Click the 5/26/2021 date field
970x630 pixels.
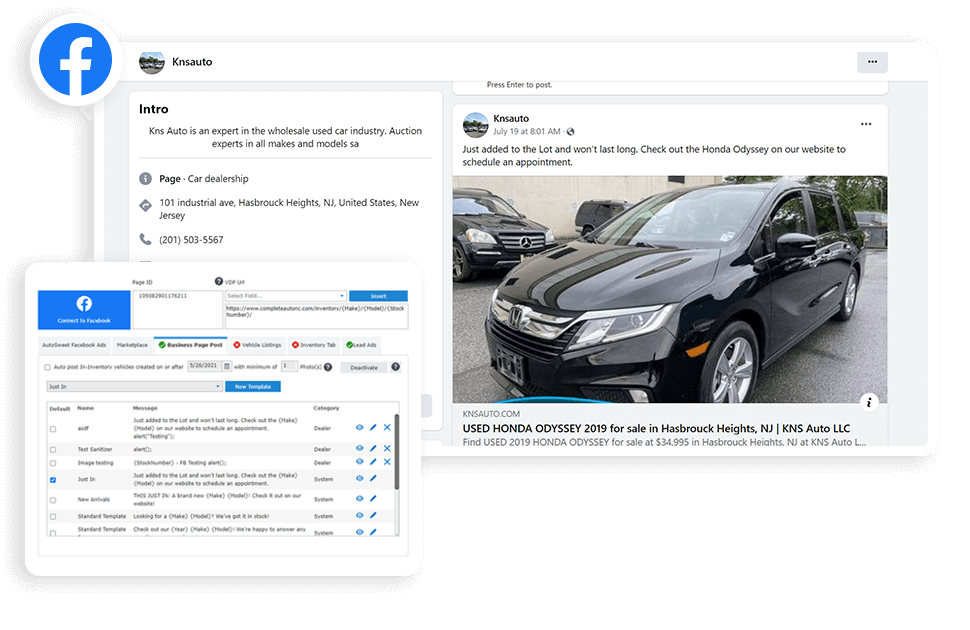[204, 366]
